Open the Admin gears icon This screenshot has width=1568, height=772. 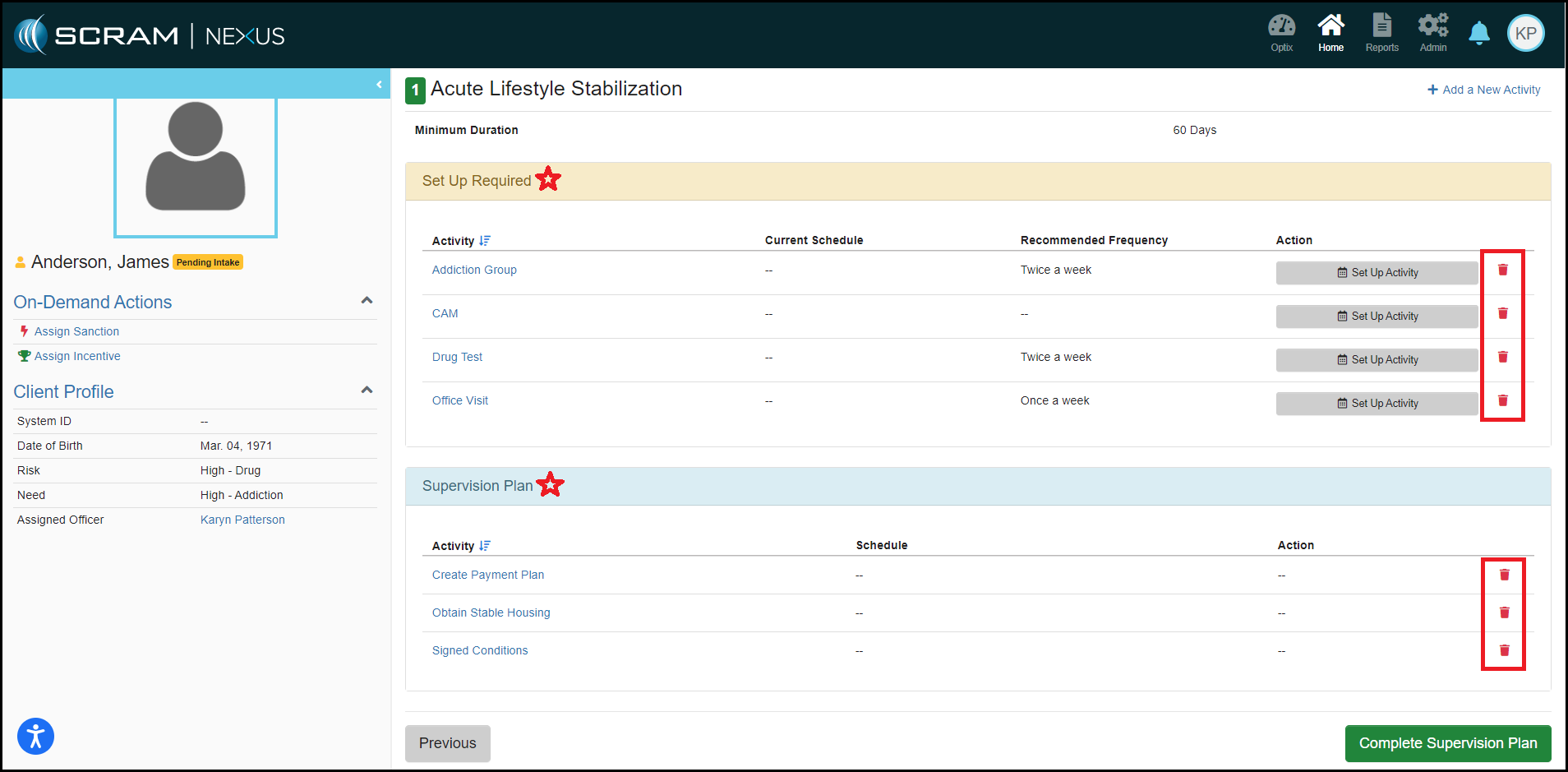[x=1432, y=33]
